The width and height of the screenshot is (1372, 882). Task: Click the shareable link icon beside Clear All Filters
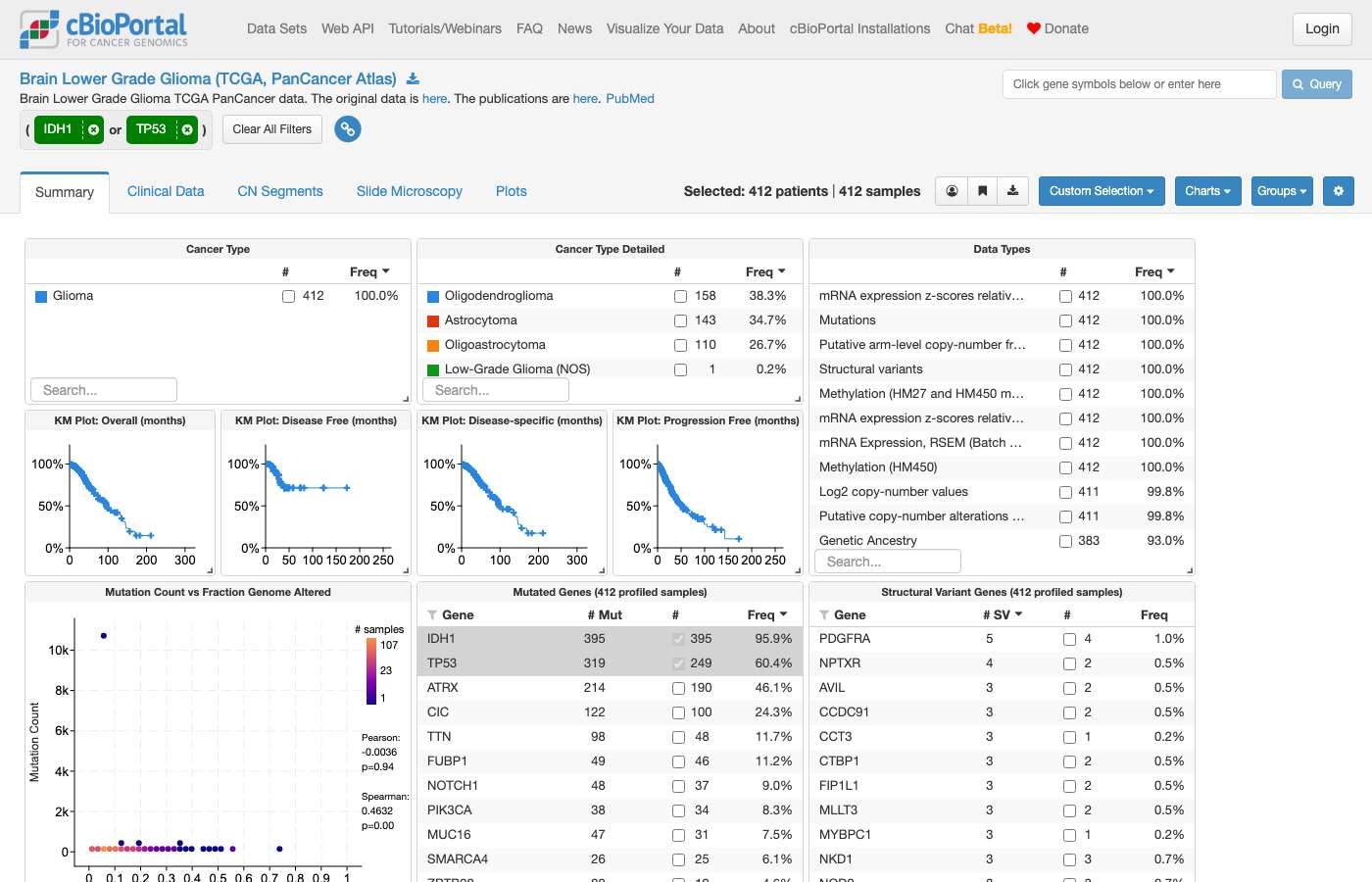coord(348,129)
